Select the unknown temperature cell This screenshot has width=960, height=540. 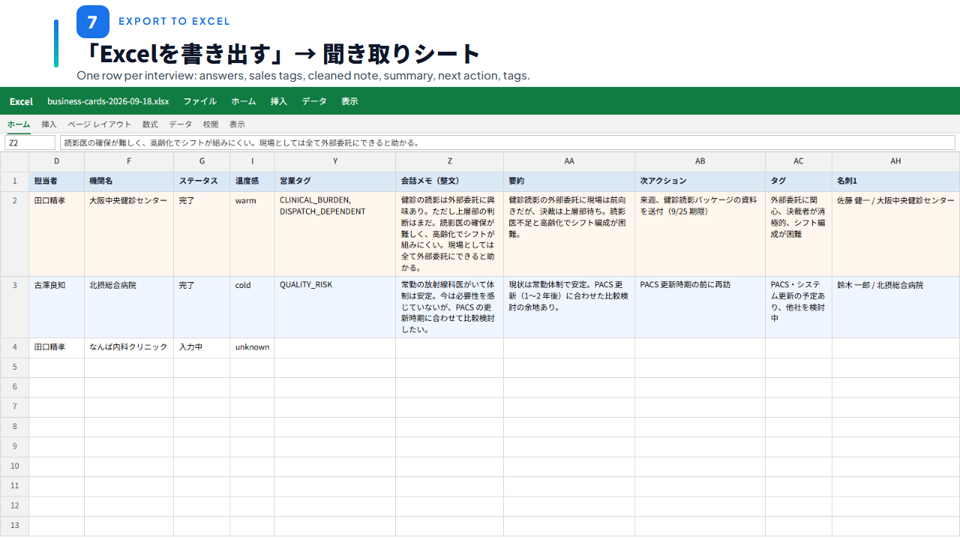point(252,347)
